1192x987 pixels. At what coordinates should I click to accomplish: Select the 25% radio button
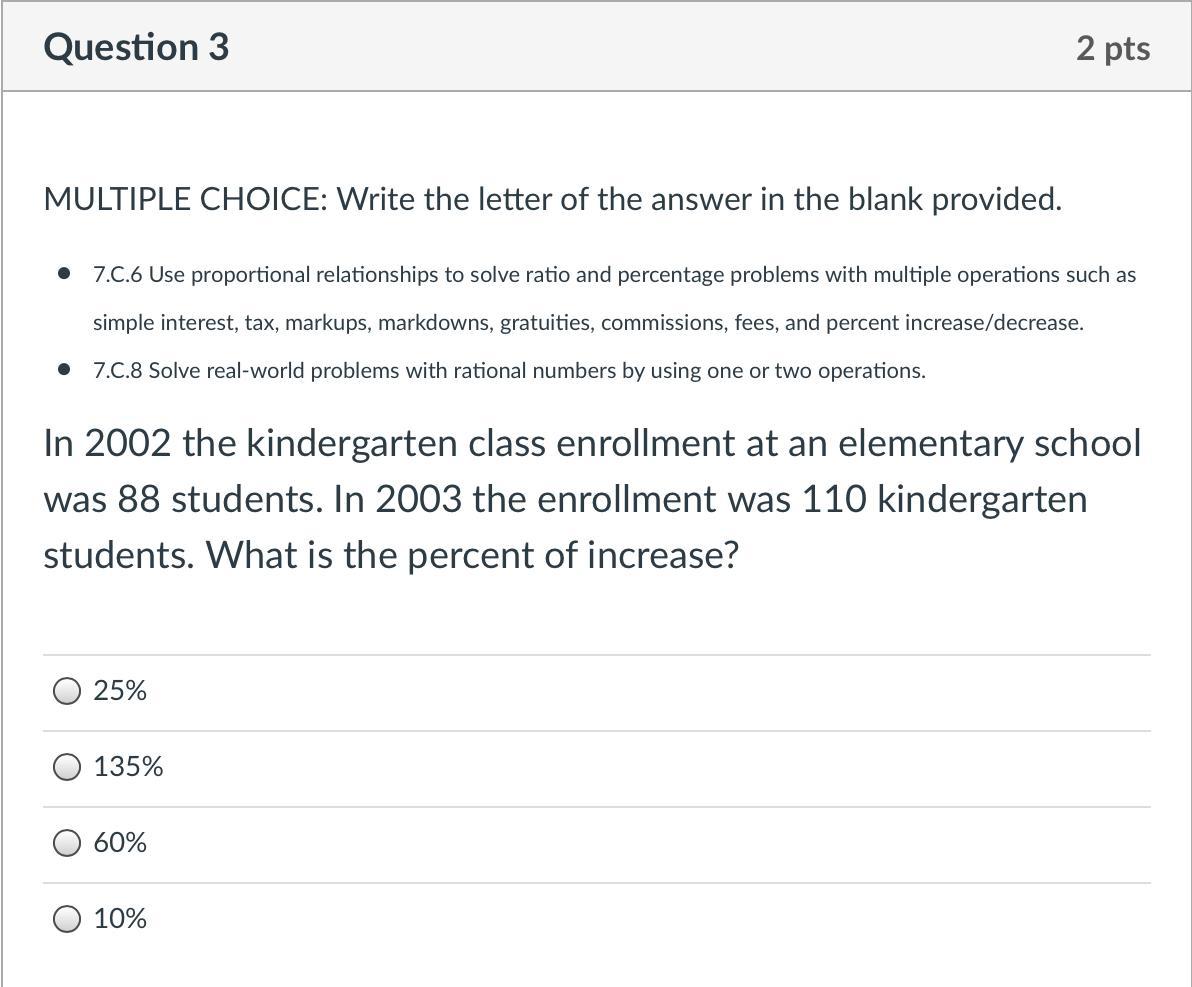tap(67, 691)
